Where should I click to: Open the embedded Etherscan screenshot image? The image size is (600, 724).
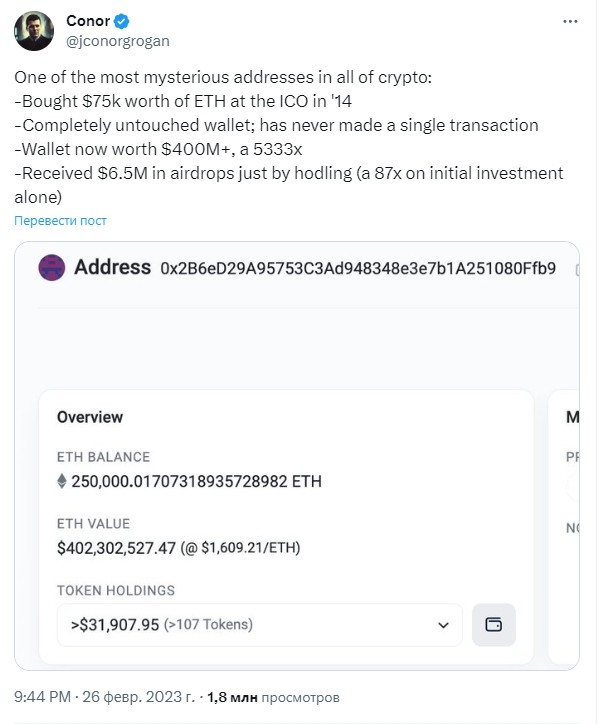(297, 456)
